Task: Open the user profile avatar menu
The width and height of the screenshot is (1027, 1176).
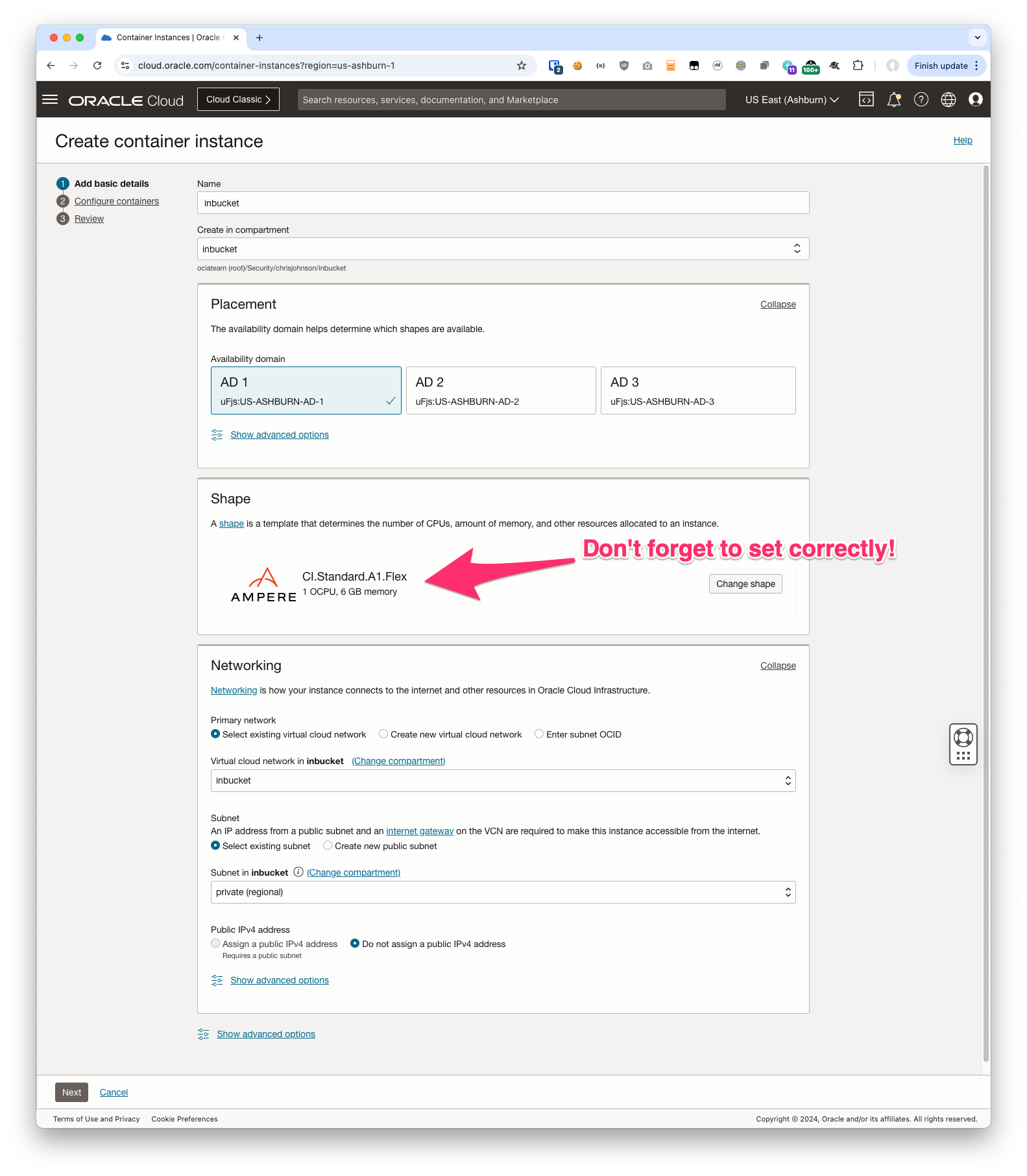Action: tap(975, 99)
